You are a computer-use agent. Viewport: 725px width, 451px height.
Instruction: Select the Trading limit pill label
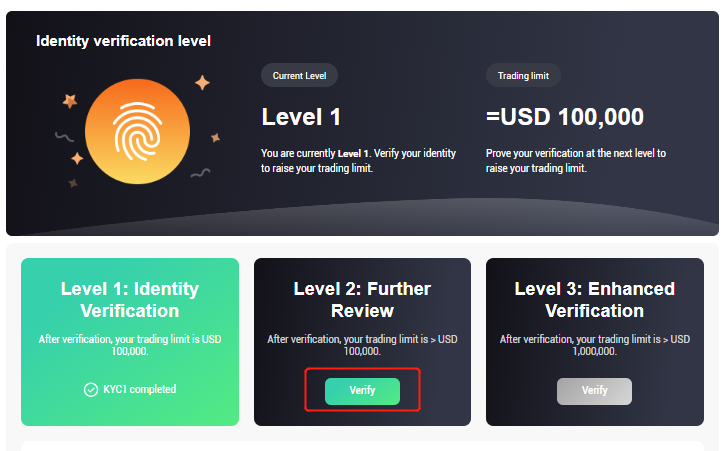[523, 75]
